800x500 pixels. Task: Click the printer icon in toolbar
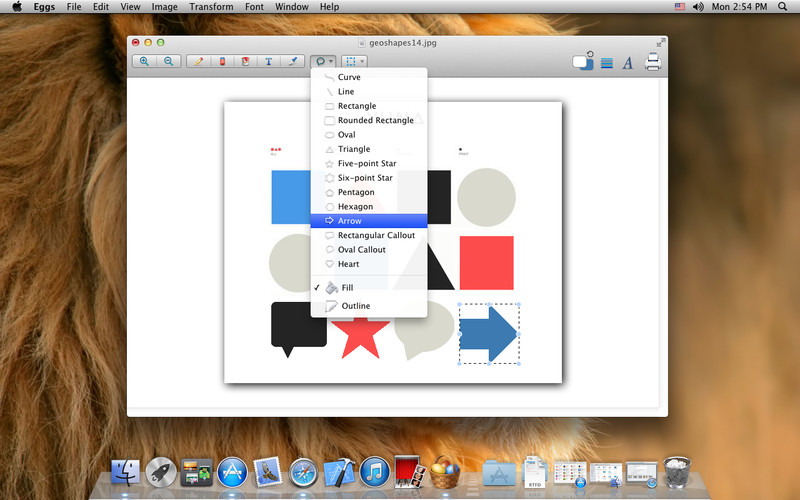[653, 62]
